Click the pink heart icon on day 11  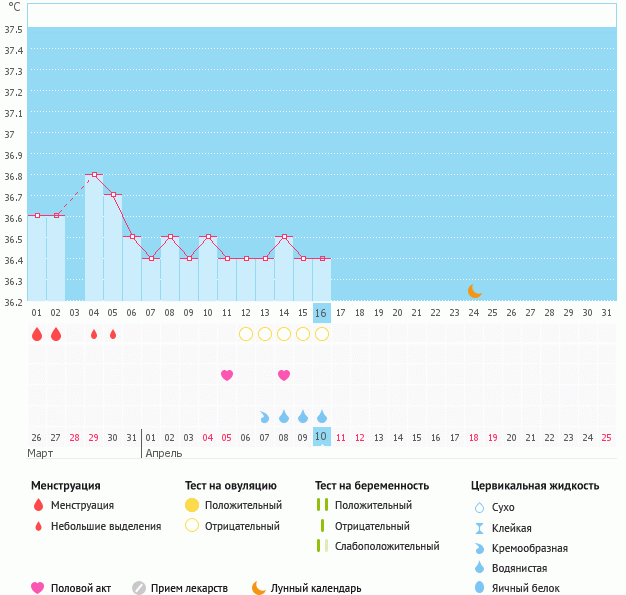coord(227,375)
